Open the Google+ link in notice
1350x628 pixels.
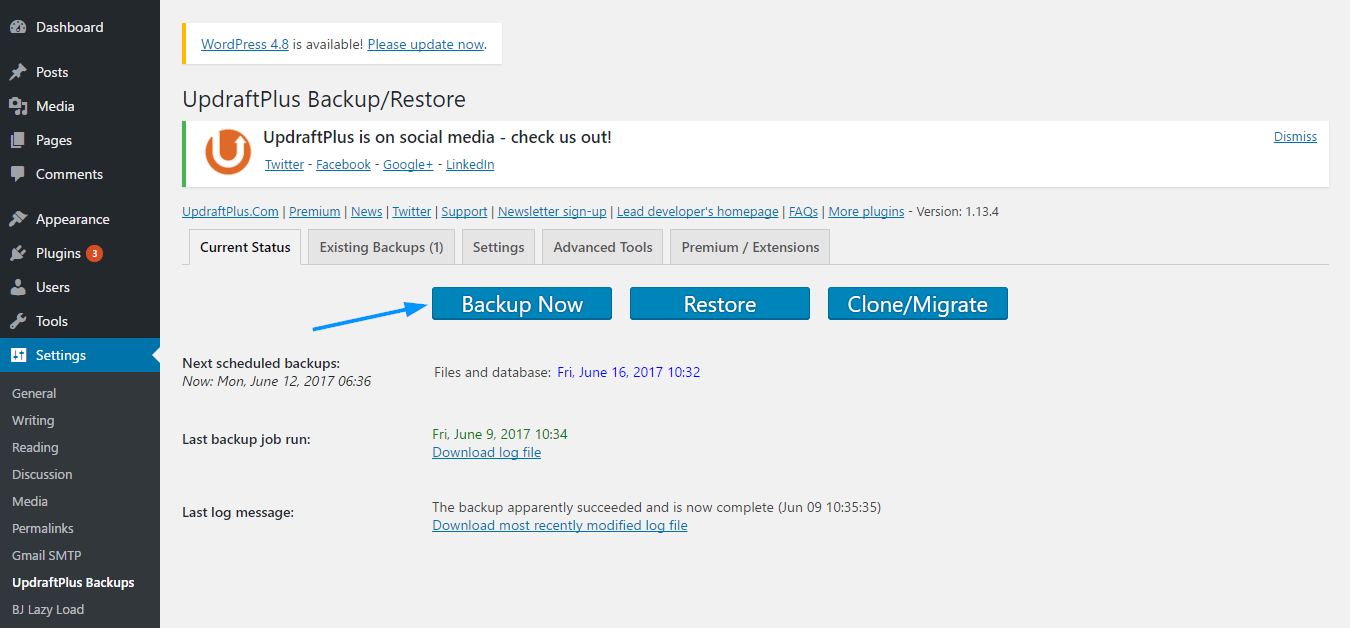408,164
